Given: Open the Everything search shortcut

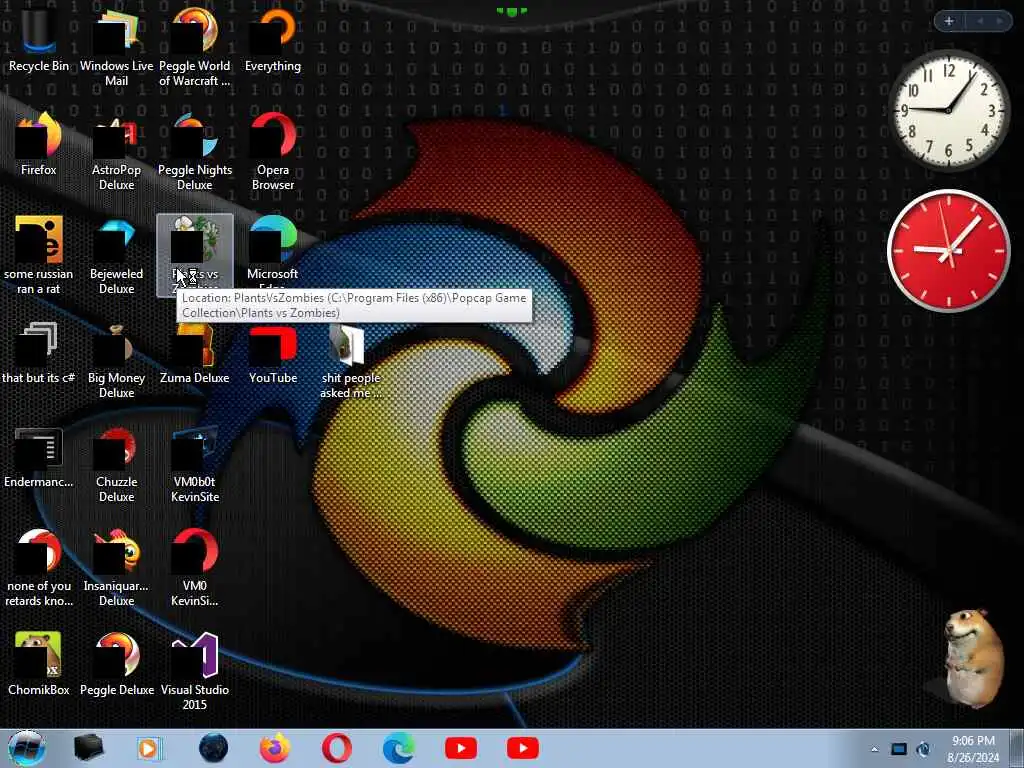Looking at the screenshot, I should [x=273, y=41].
